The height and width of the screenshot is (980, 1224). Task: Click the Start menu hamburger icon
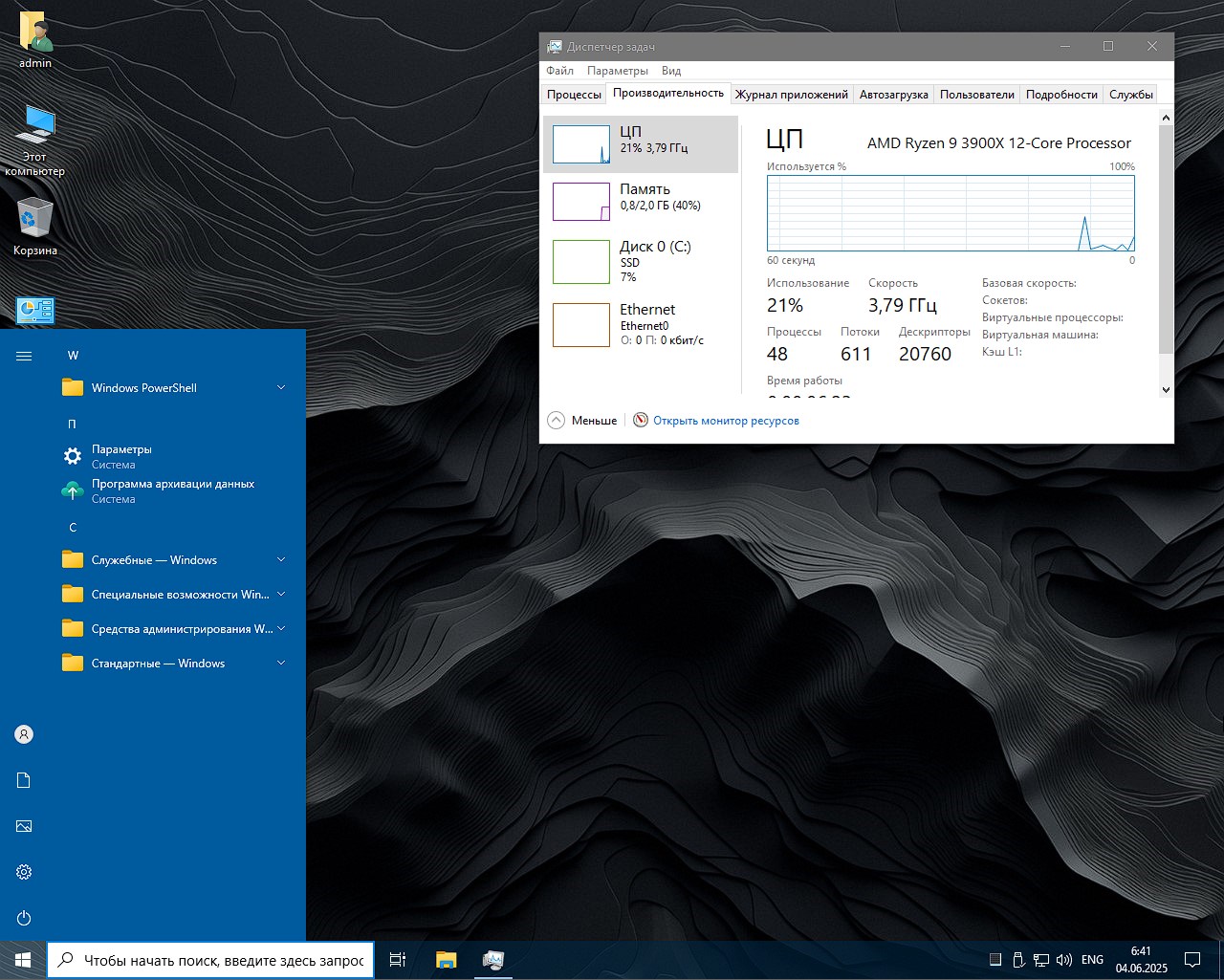(24, 356)
